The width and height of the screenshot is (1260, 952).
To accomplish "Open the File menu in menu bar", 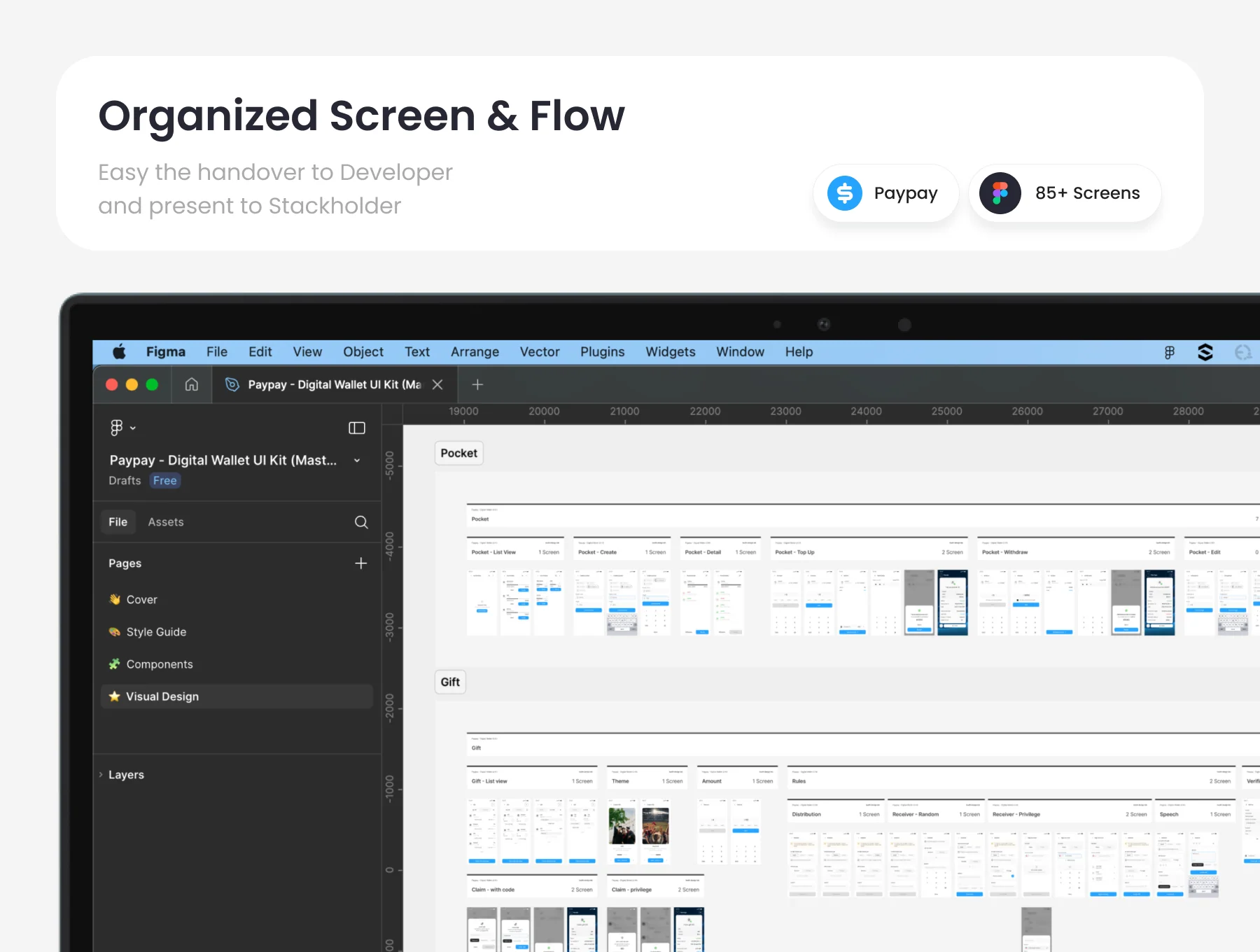I will click(217, 352).
